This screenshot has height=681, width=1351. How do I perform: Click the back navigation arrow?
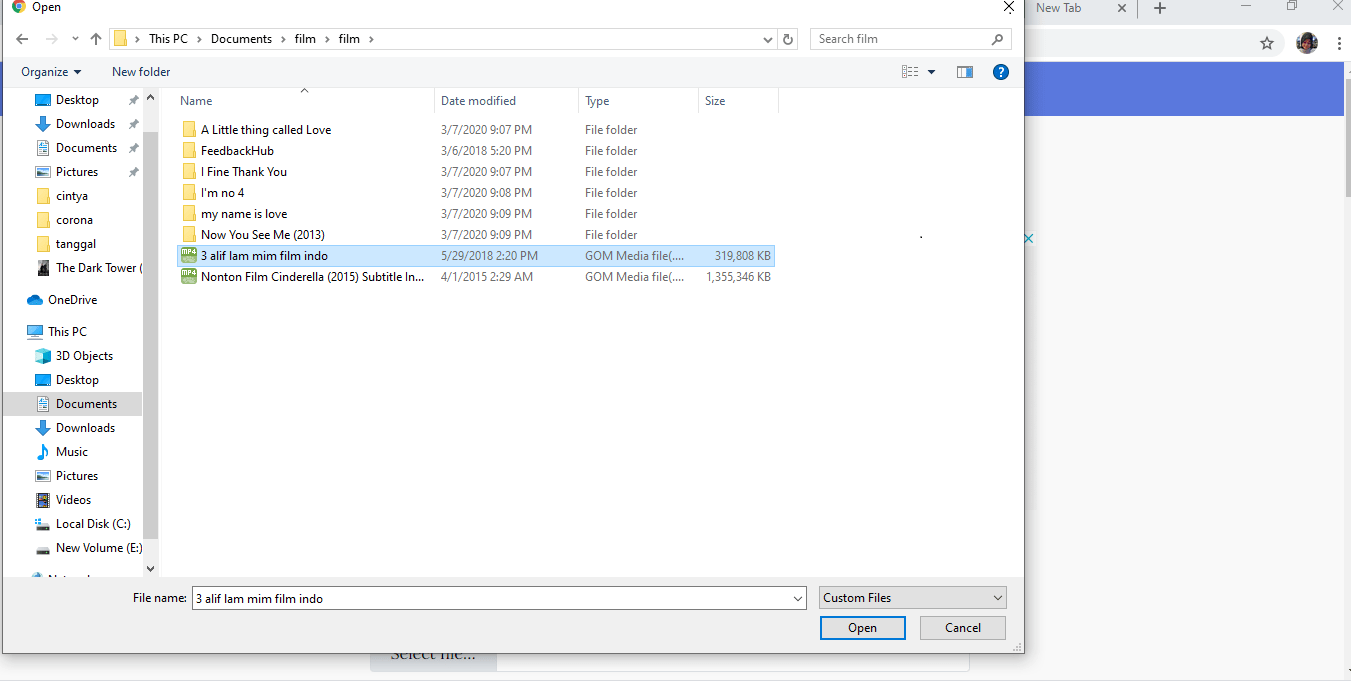point(22,38)
